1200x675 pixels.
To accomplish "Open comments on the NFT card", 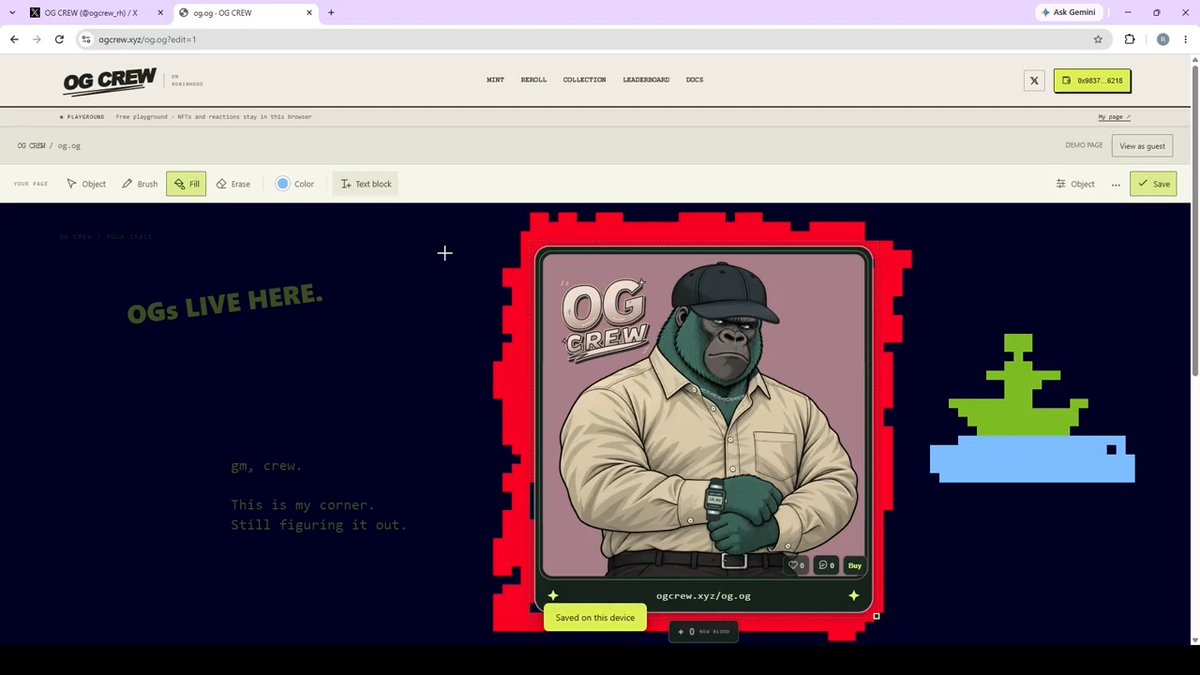I will tap(826, 565).
